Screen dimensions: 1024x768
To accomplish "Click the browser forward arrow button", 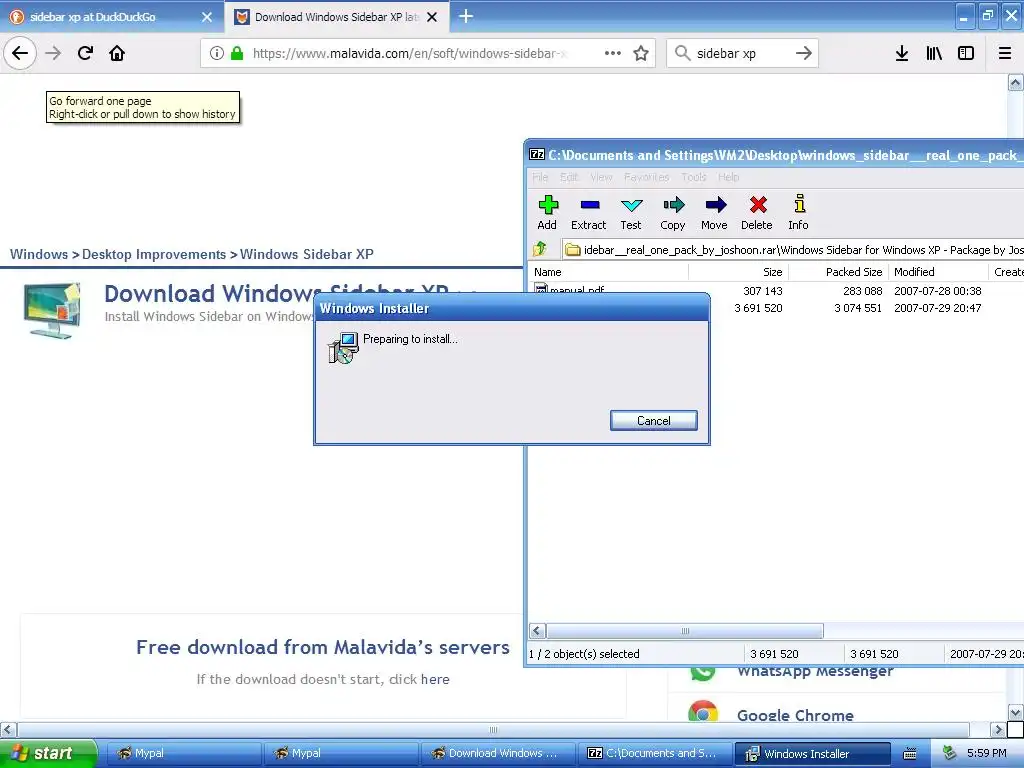I will point(54,53).
